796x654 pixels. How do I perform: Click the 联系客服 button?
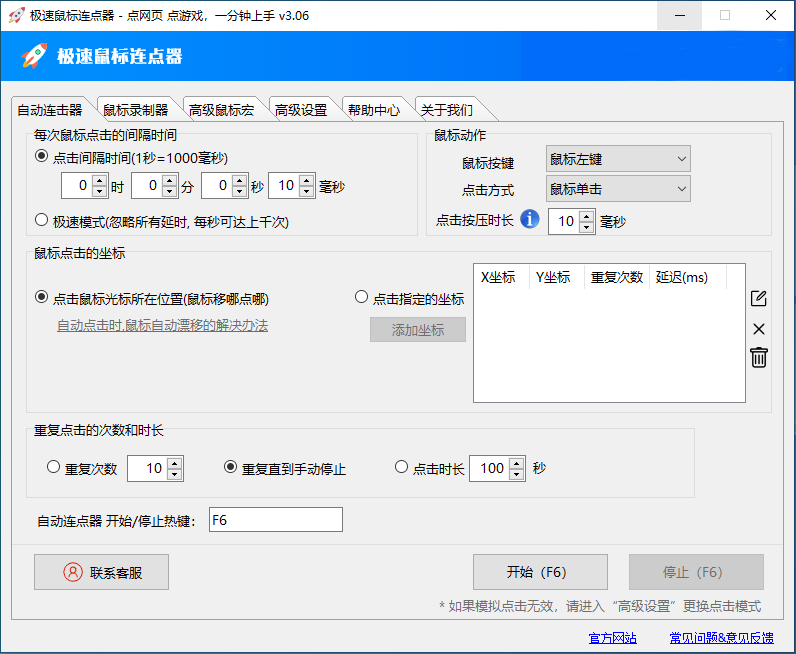coord(101,572)
